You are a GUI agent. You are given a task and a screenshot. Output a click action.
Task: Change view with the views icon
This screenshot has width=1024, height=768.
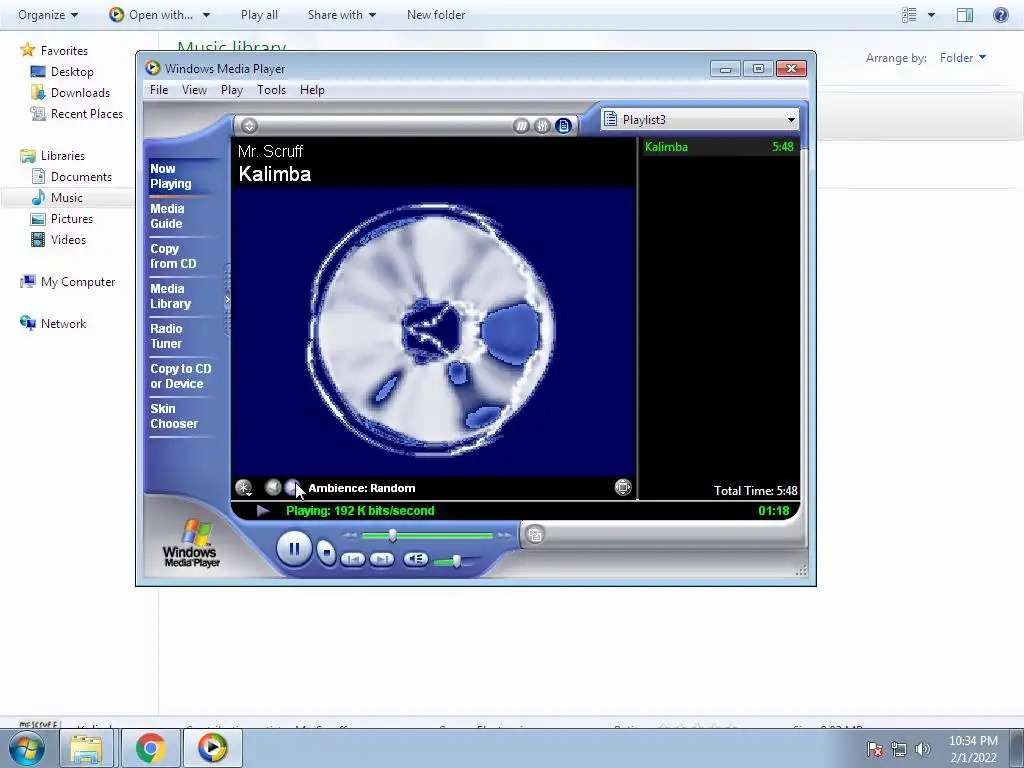pos(909,14)
